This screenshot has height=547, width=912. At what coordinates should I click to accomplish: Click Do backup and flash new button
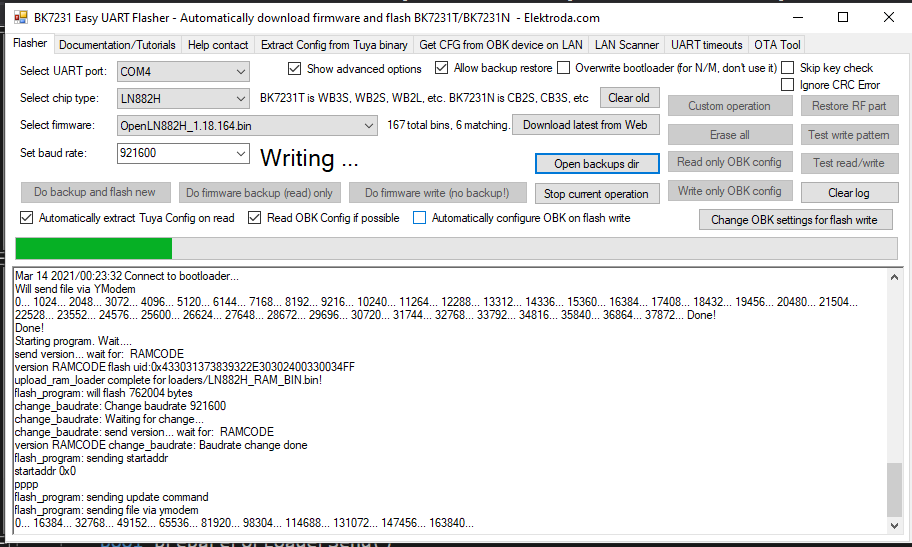tap(95, 192)
